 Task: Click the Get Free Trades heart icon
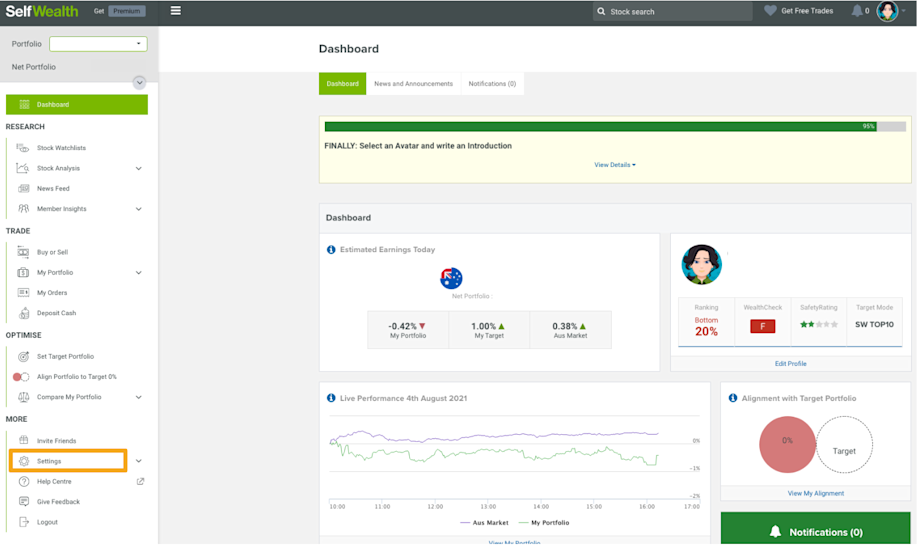(x=770, y=11)
